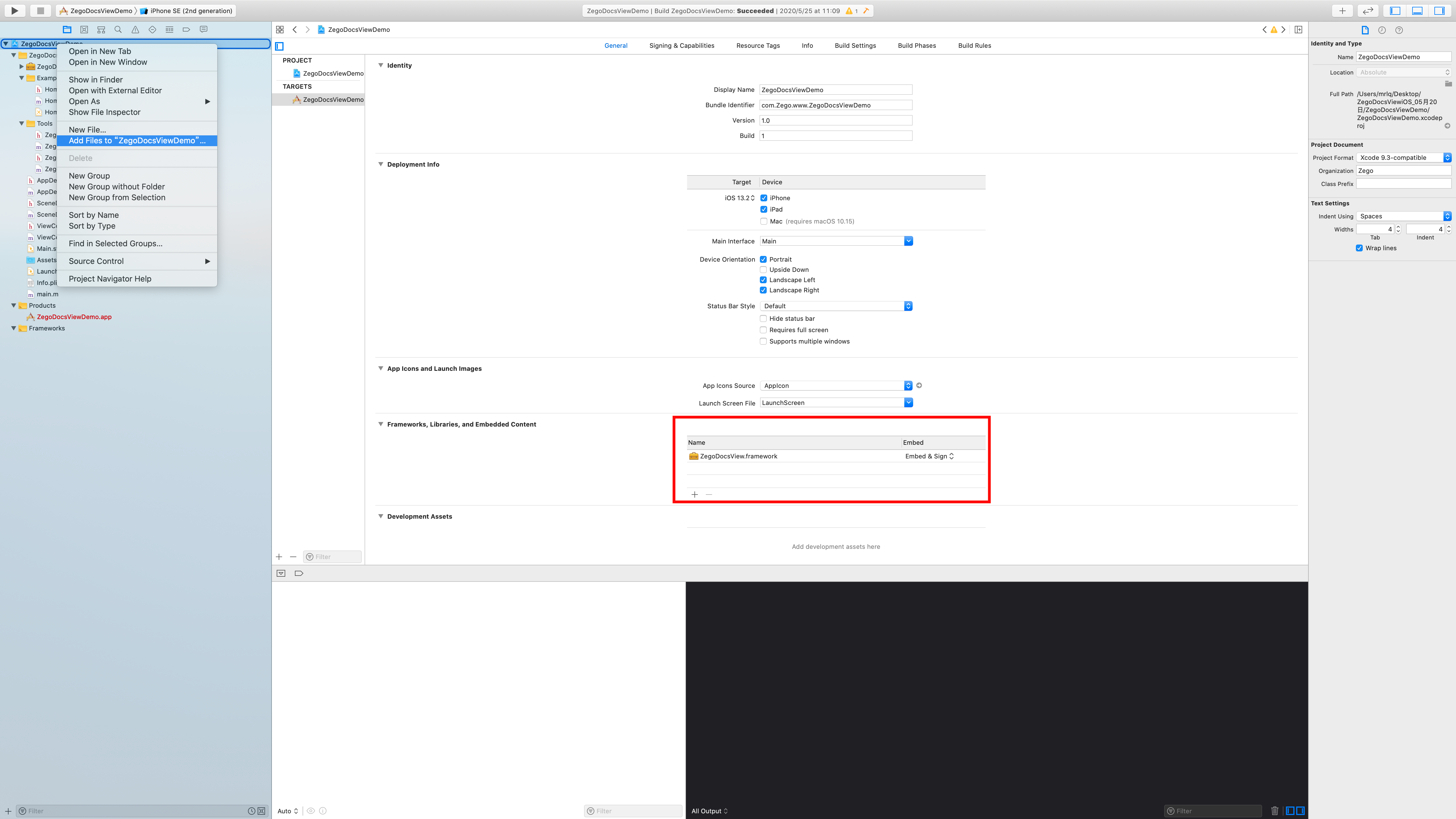Open the Library with the plus button
This screenshot has height=819, width=1456.
(x=1342, y=11)
